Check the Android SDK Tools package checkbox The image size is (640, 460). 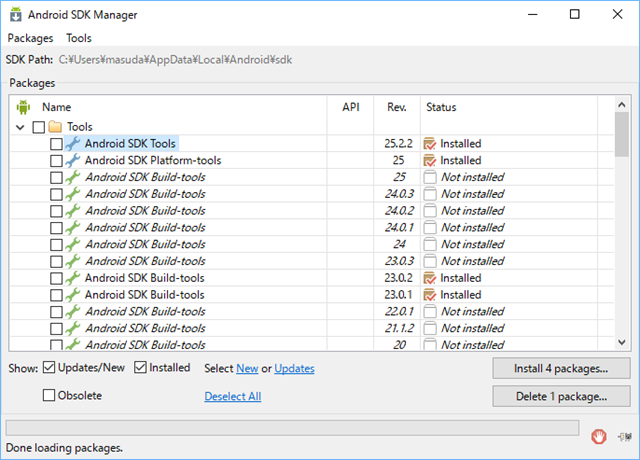pos(56,144)
